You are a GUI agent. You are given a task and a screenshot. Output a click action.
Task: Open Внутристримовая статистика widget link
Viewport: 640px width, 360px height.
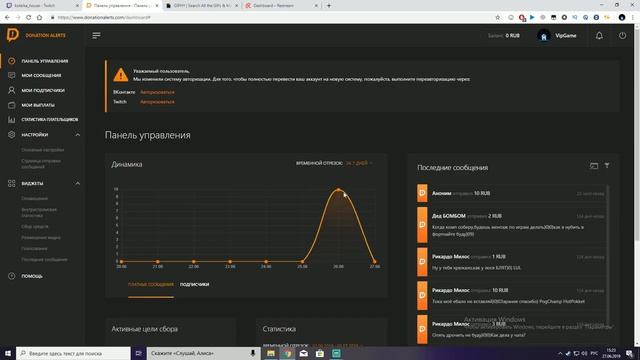pyautogui.click(x=39, y=212)
